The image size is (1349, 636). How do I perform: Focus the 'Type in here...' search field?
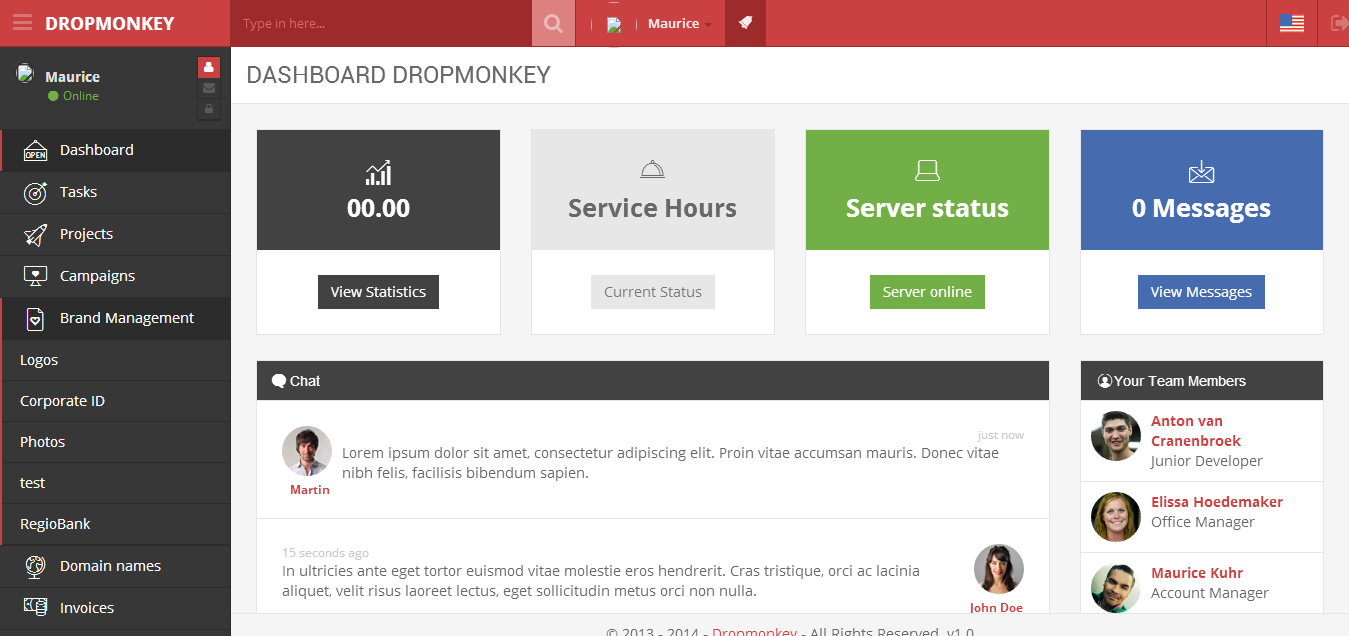[380, 23]
